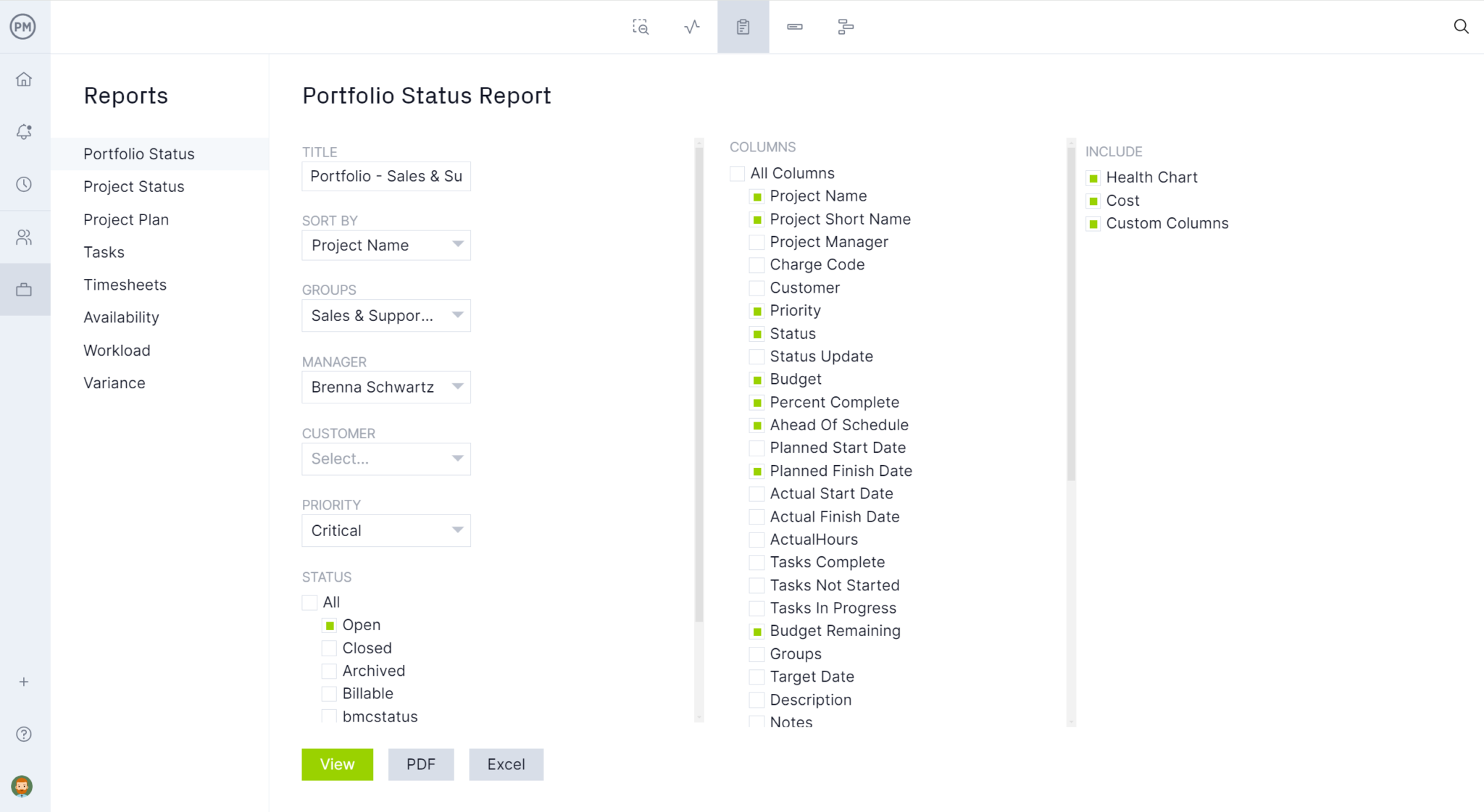The width and height of the screenshot is (1484, 812).
Task: Select the Project Status report menu item
Action: [x=133, y=186]
